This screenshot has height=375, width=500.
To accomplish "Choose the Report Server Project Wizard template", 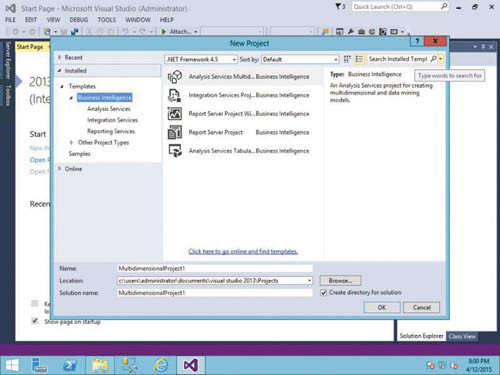I will point(244,114).
